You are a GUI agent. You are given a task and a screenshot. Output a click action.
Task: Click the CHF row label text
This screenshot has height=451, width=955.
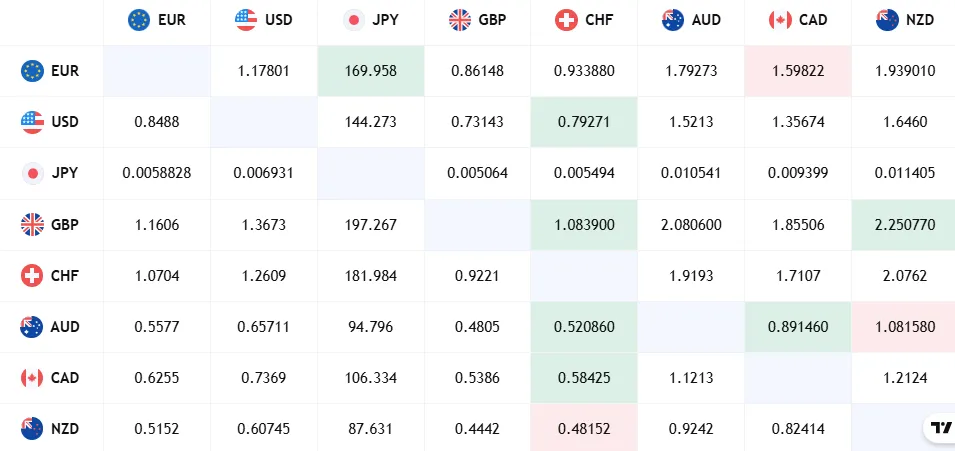pyautogui.click(x=65, y=276)
